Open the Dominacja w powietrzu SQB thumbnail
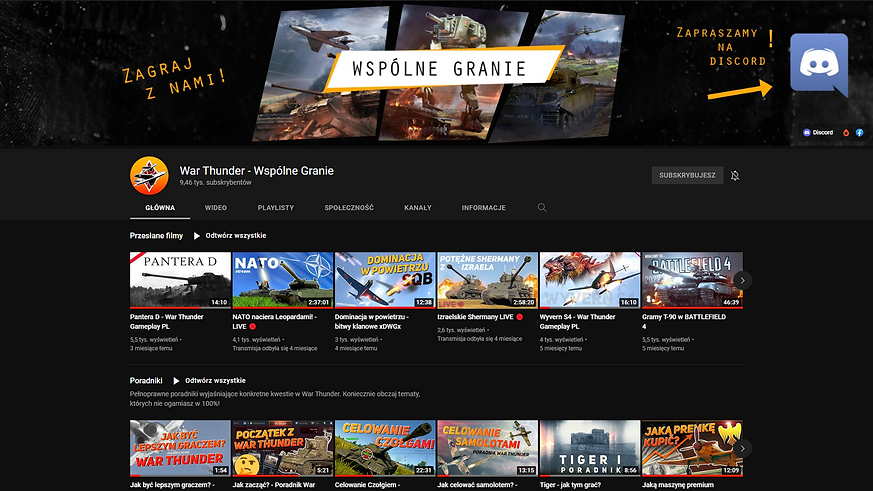The image size is (873, 491). click(x=385, y=280)
